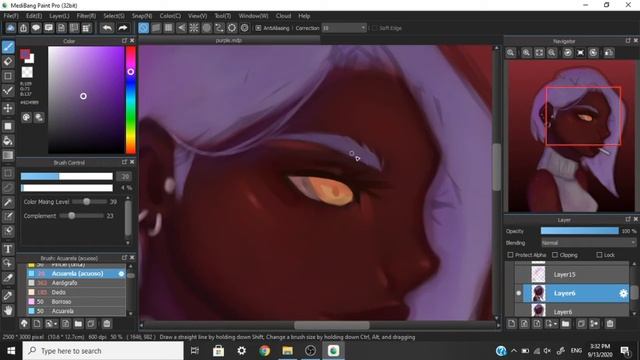Enable parallel line snap
This screenshot has width=640, height=360.
[156, 28]
